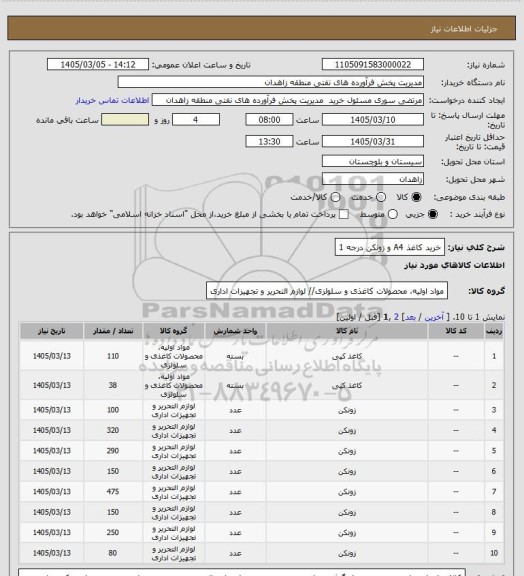
Task: Open the اطلاعات تماس خریدار link
Action: pos(112,100)
